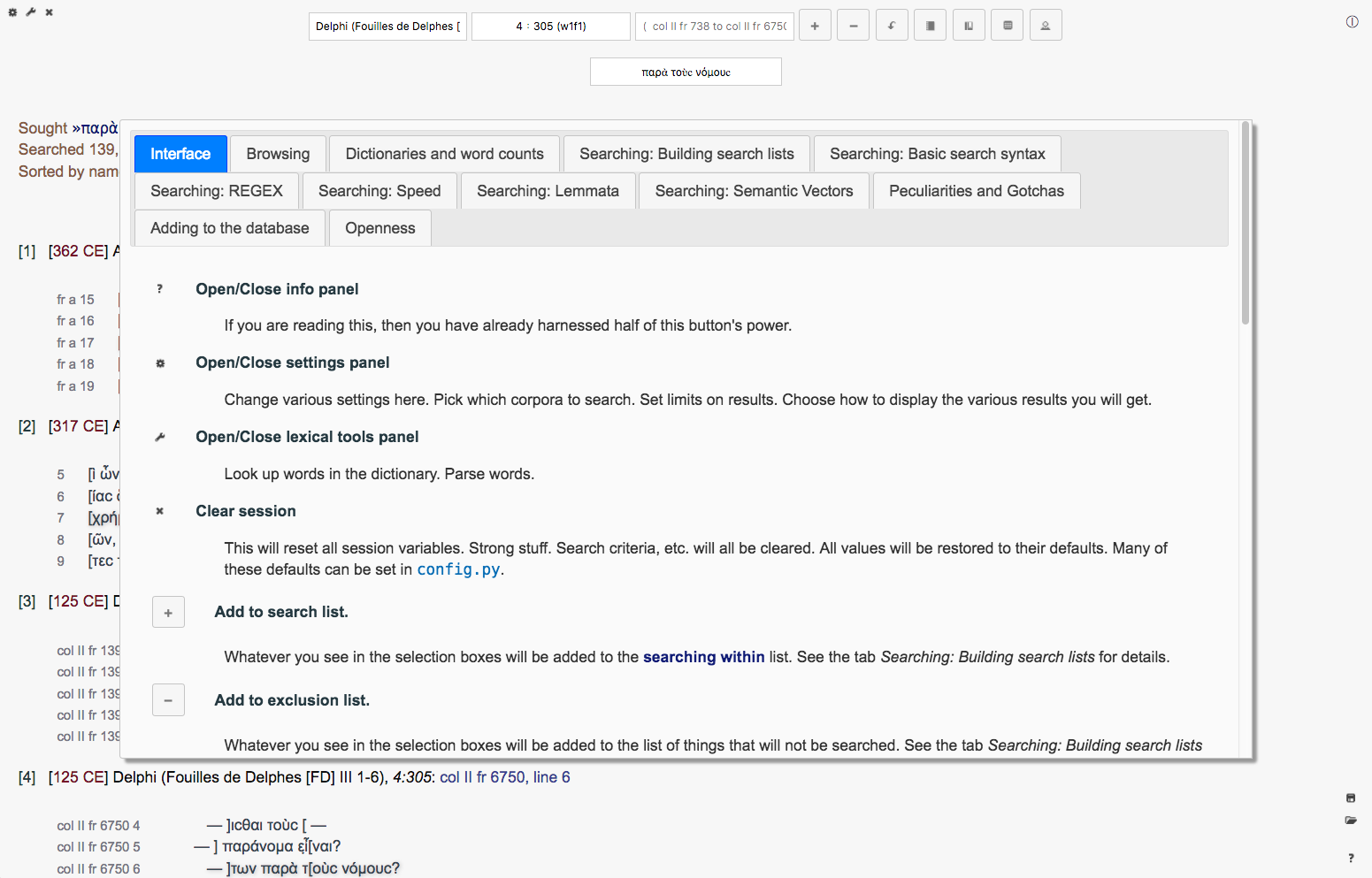The height and width of the screenshot is (878, 1372).
Task: Click the grid-style button in the top toolbar
Action: [x=1008, y=26]
